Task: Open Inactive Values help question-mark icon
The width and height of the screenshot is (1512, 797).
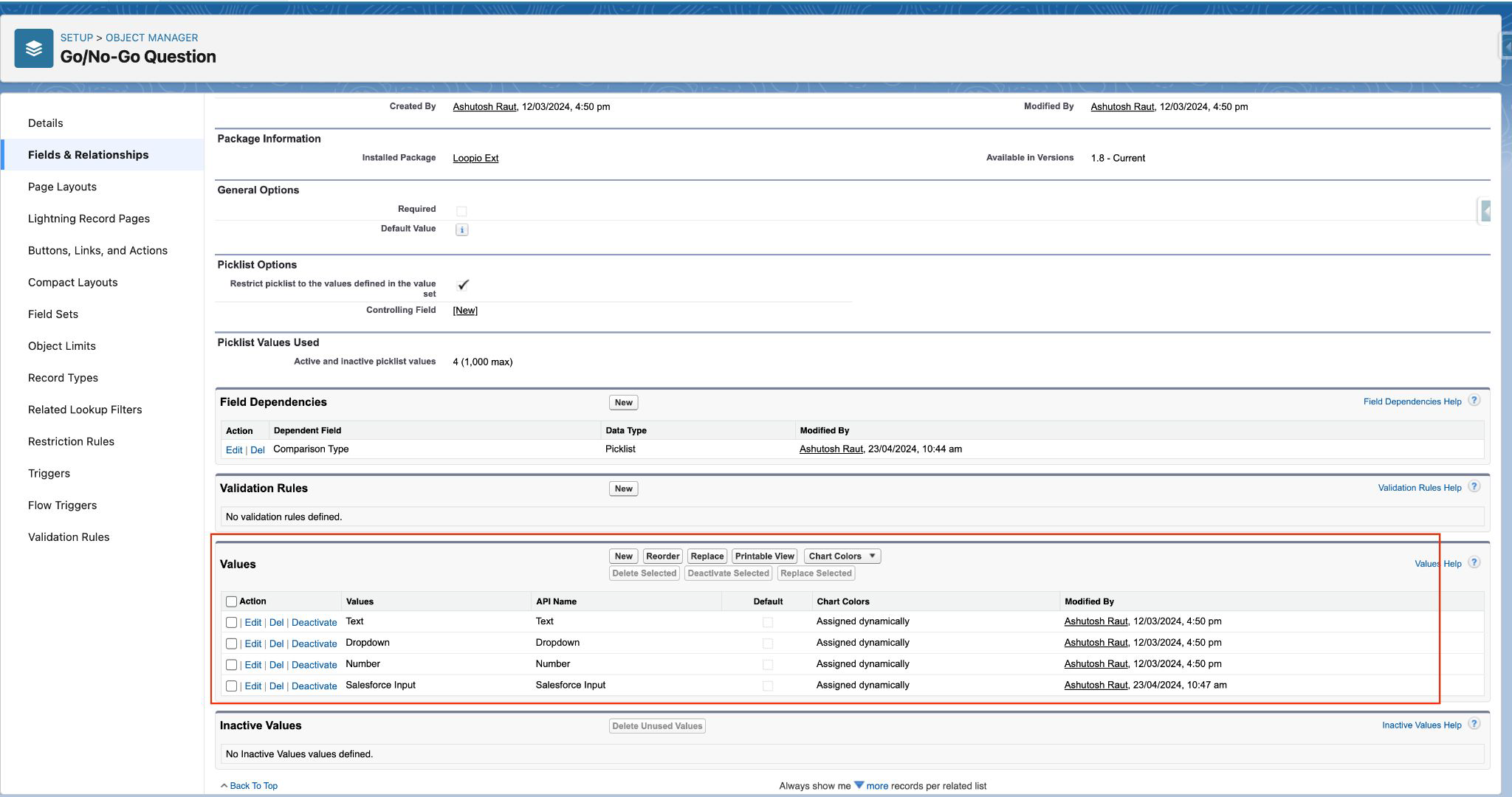Action: pyautogui.click(x=1474, y=724)
